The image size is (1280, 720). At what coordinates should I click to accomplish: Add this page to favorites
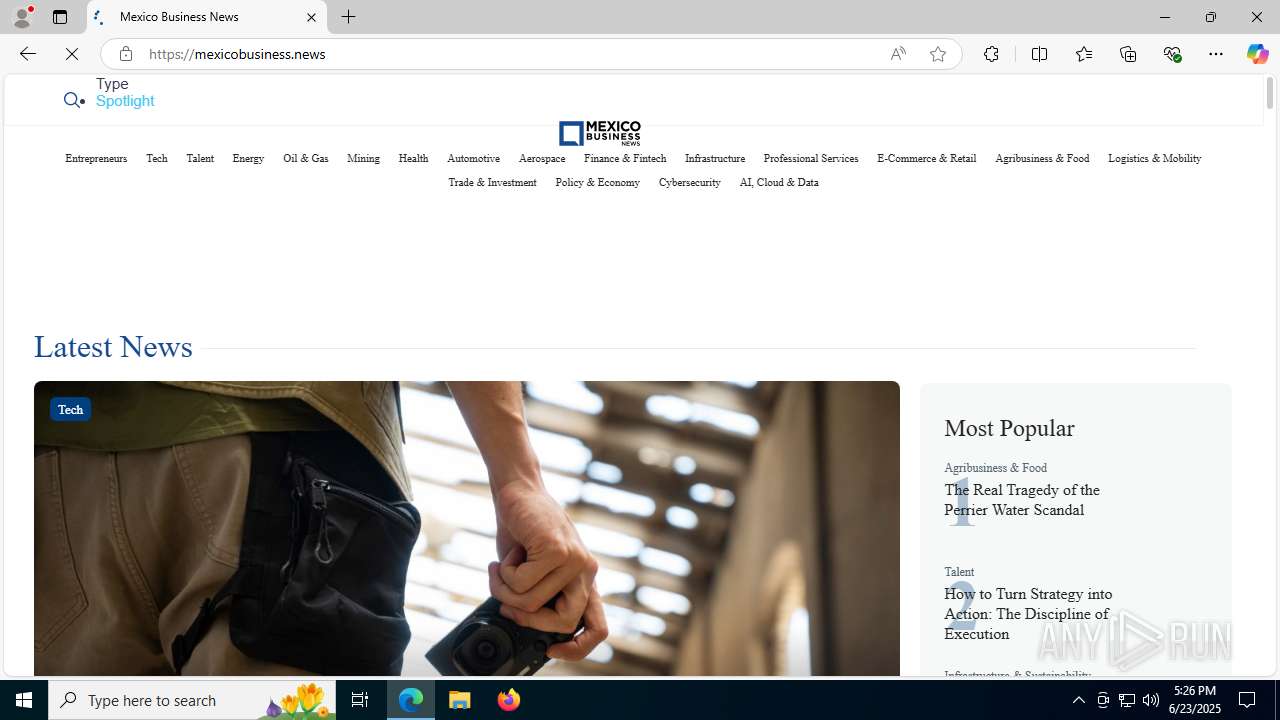937,54
